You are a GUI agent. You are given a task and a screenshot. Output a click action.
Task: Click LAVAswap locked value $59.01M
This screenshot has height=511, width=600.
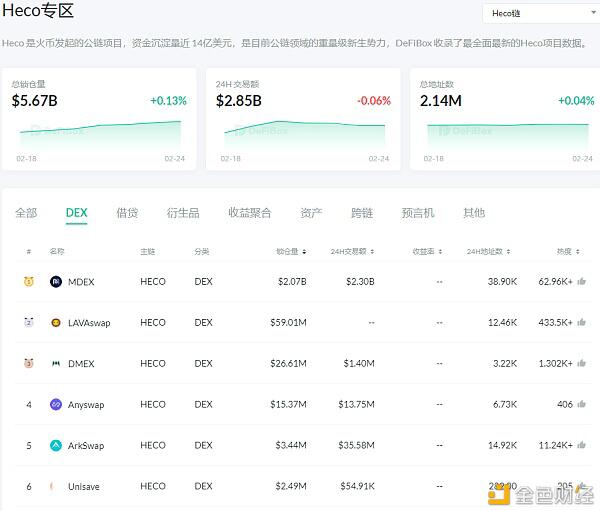[x=289, y=323]
